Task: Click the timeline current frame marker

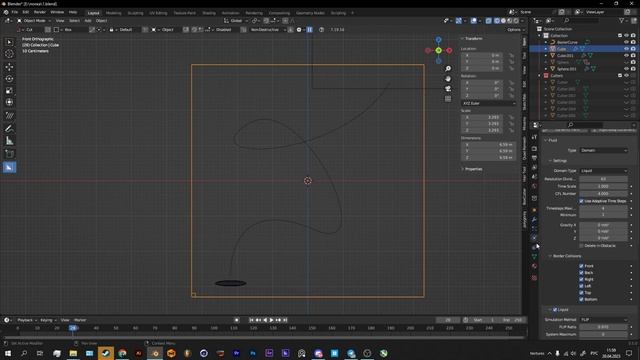Action: click(x=73, y=328)
